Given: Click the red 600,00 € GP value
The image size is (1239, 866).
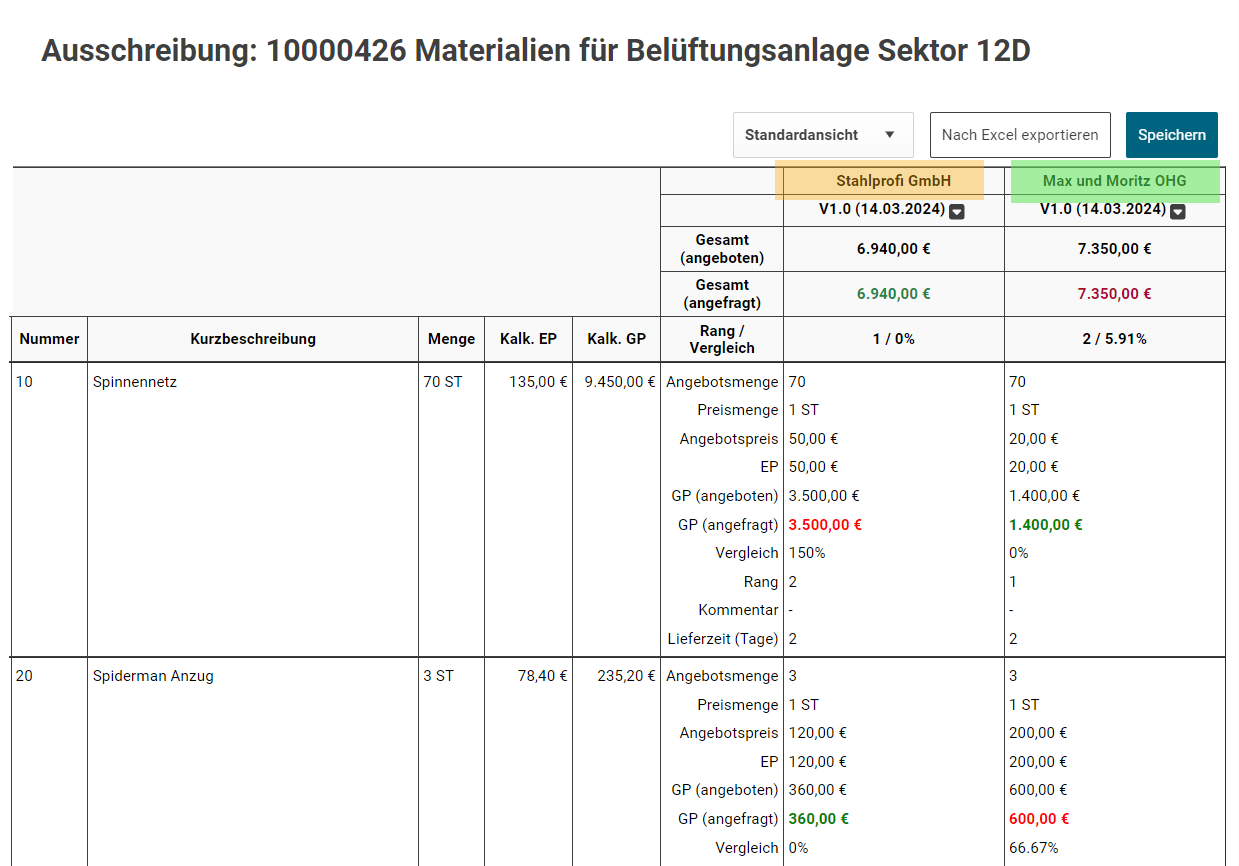Looking at the screenshot, I should click(1039, 818).
